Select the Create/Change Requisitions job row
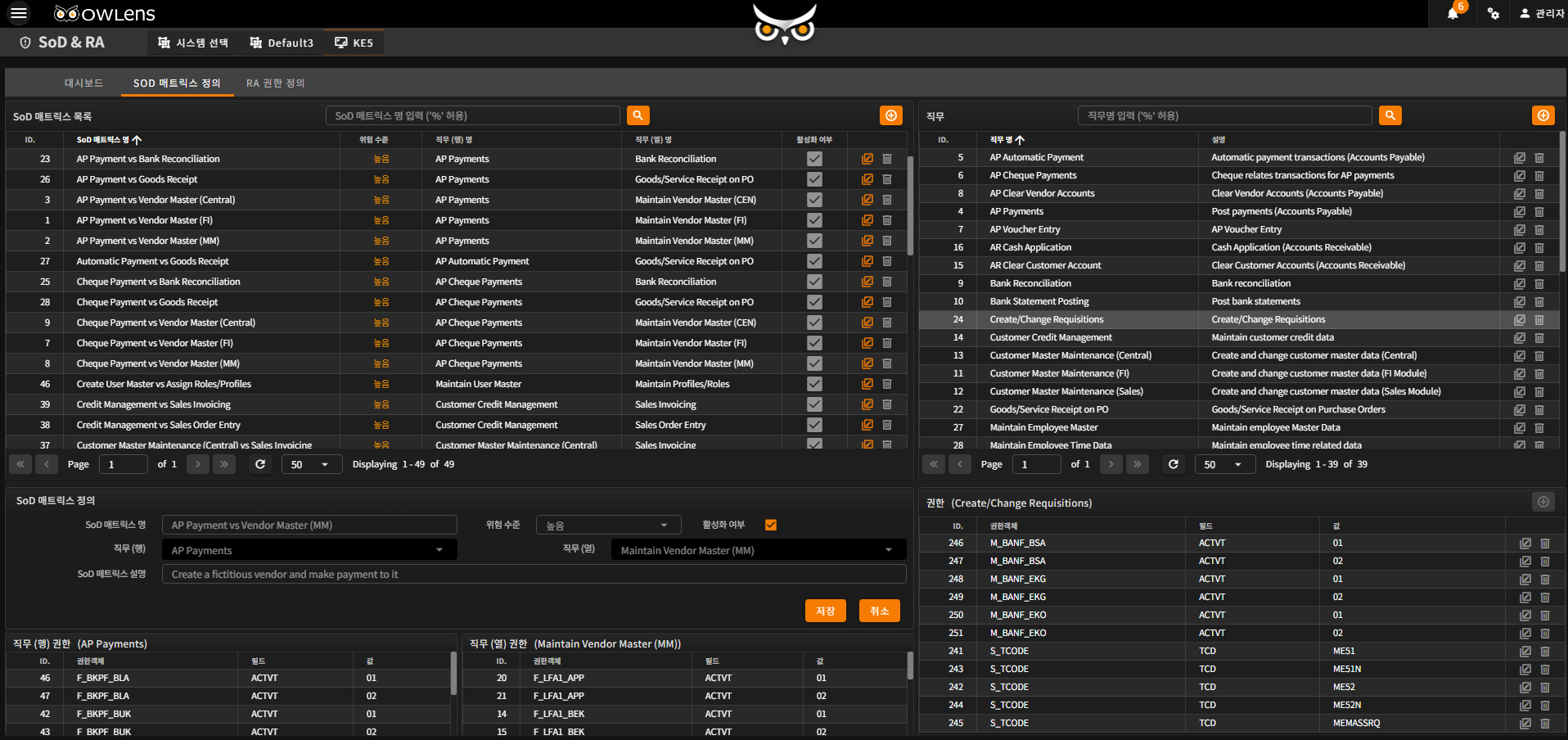 coord(1239,319)
